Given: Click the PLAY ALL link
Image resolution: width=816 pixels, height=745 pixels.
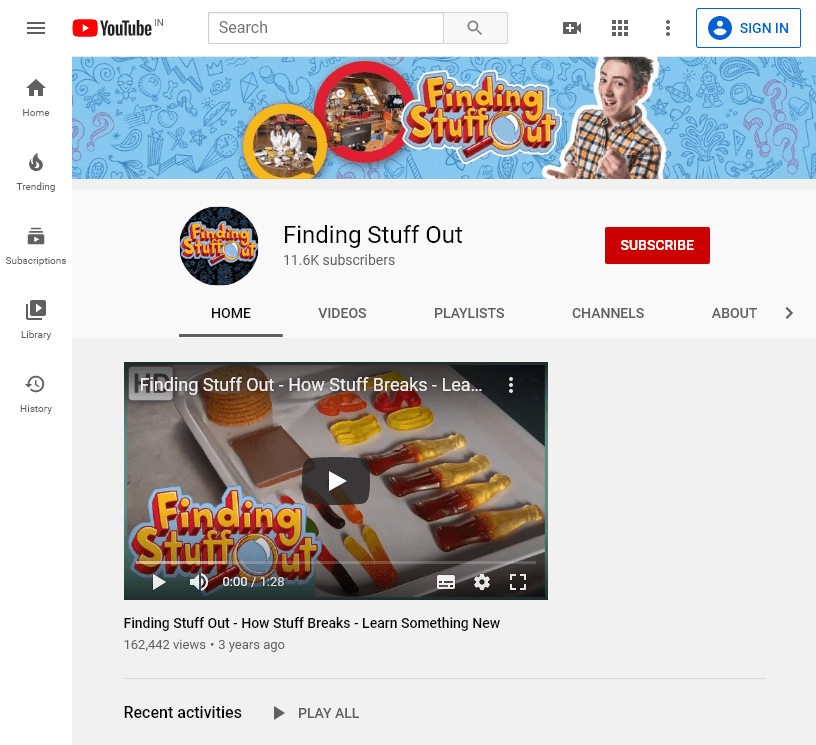Looking at the screenshot, I should (328, 713).
